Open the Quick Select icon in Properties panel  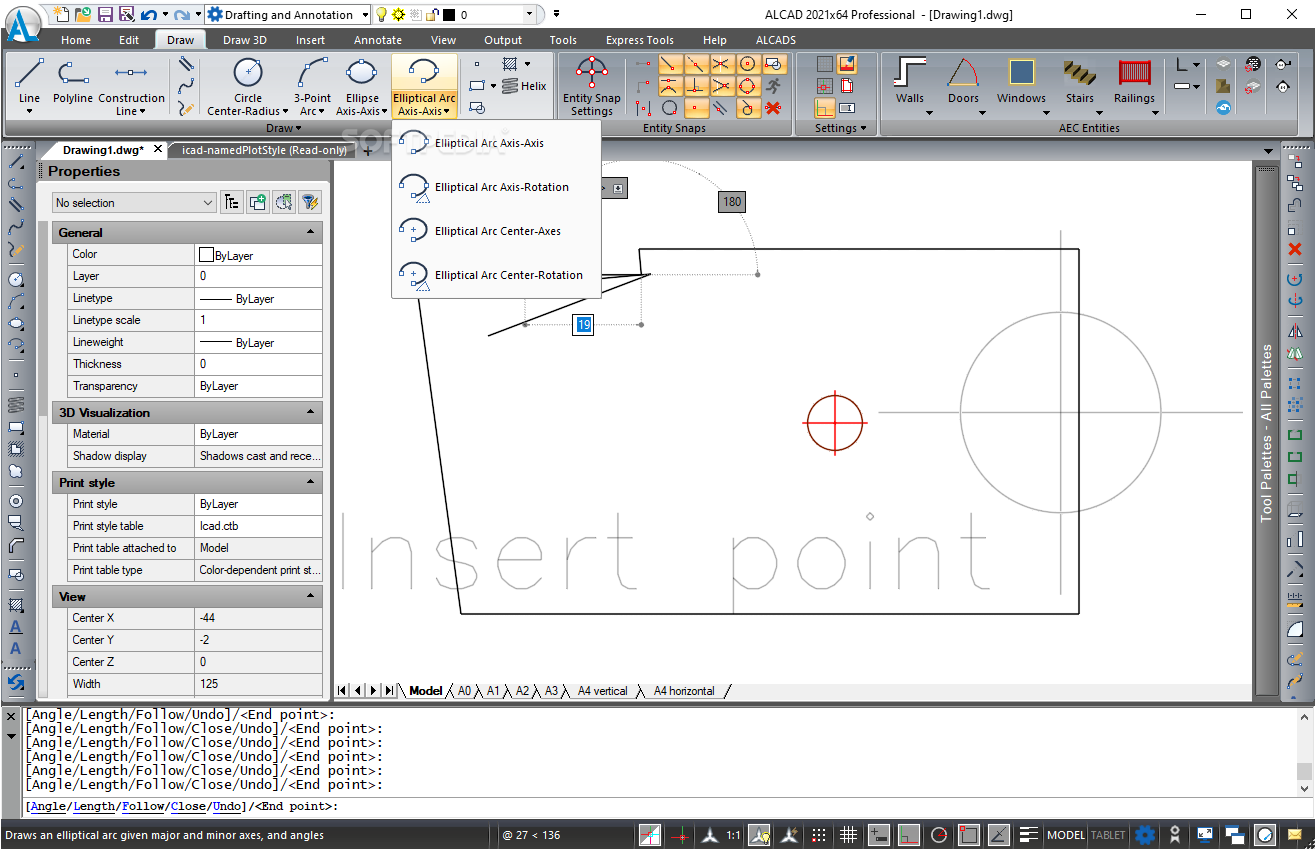click(x=284, y=202)
